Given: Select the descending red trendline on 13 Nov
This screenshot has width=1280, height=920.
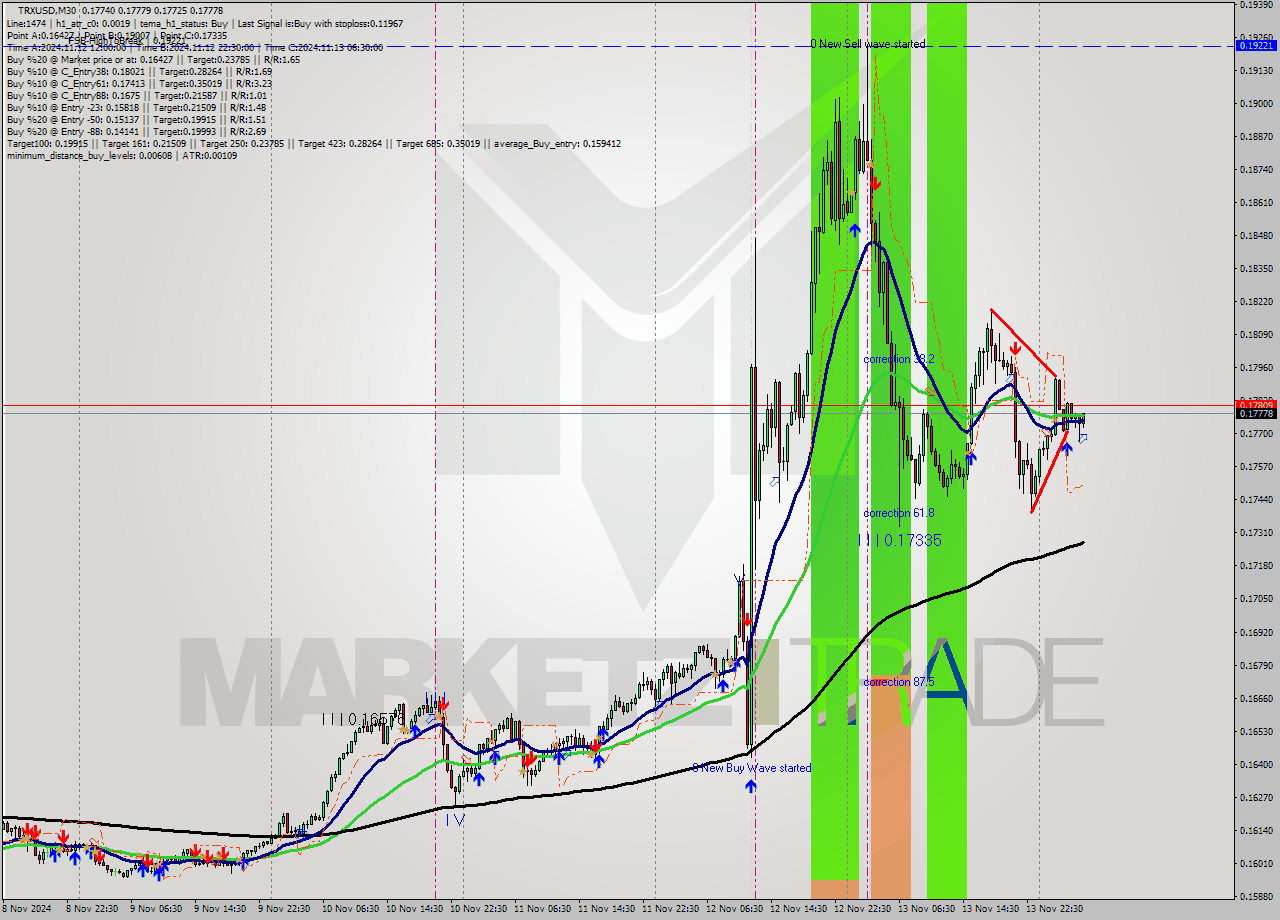Looking at the screenshot, I should pyautogui.click(x=1023, y=343).
